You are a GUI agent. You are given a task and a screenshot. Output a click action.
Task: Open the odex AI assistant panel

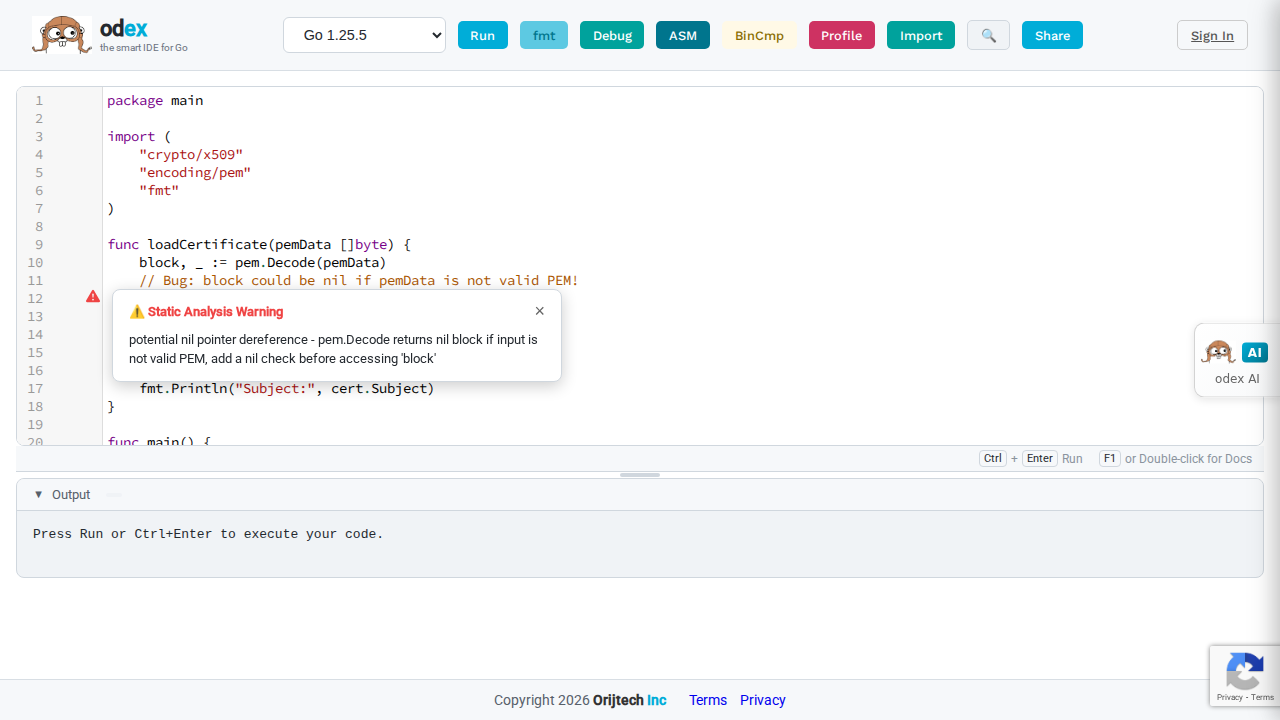1236,361
